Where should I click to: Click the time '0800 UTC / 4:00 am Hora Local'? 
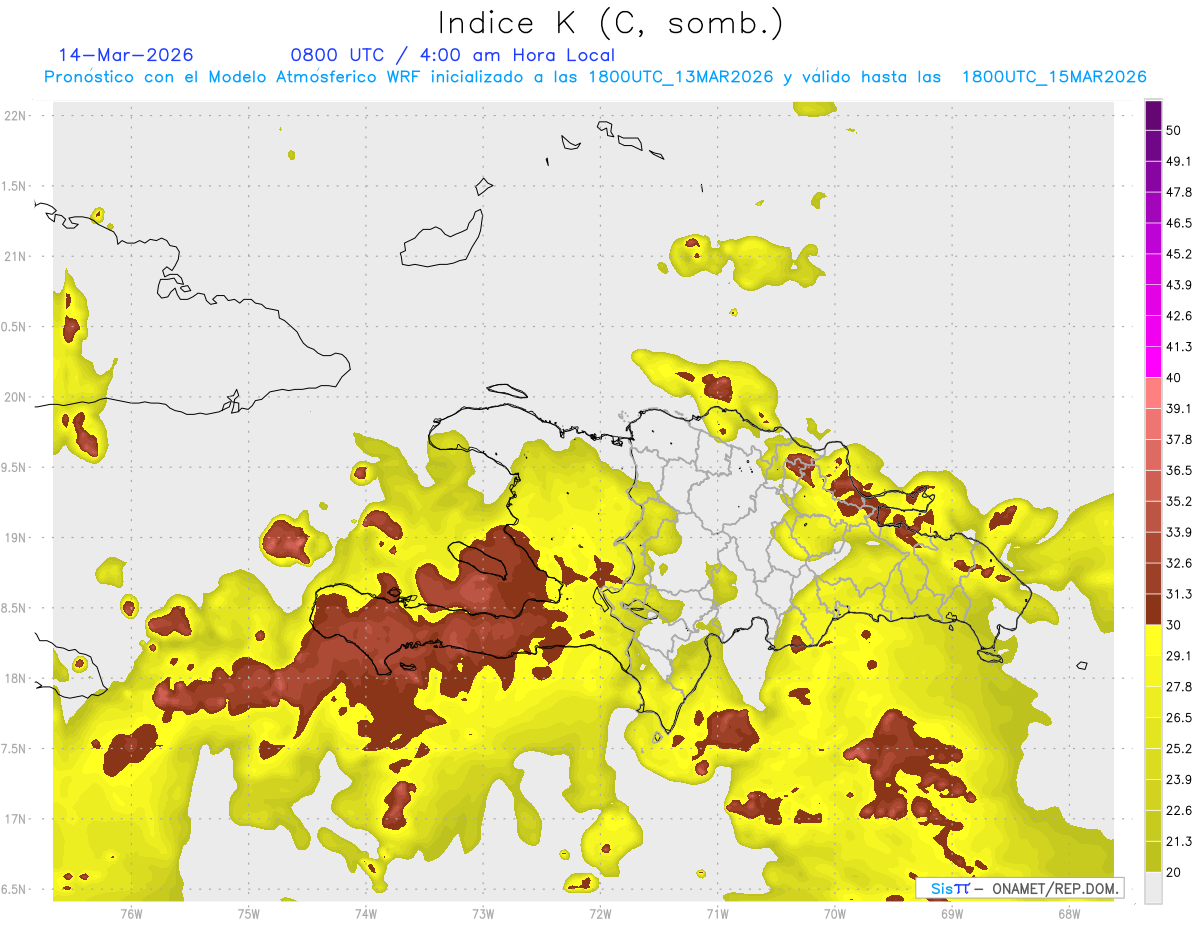tap(453, 55)
